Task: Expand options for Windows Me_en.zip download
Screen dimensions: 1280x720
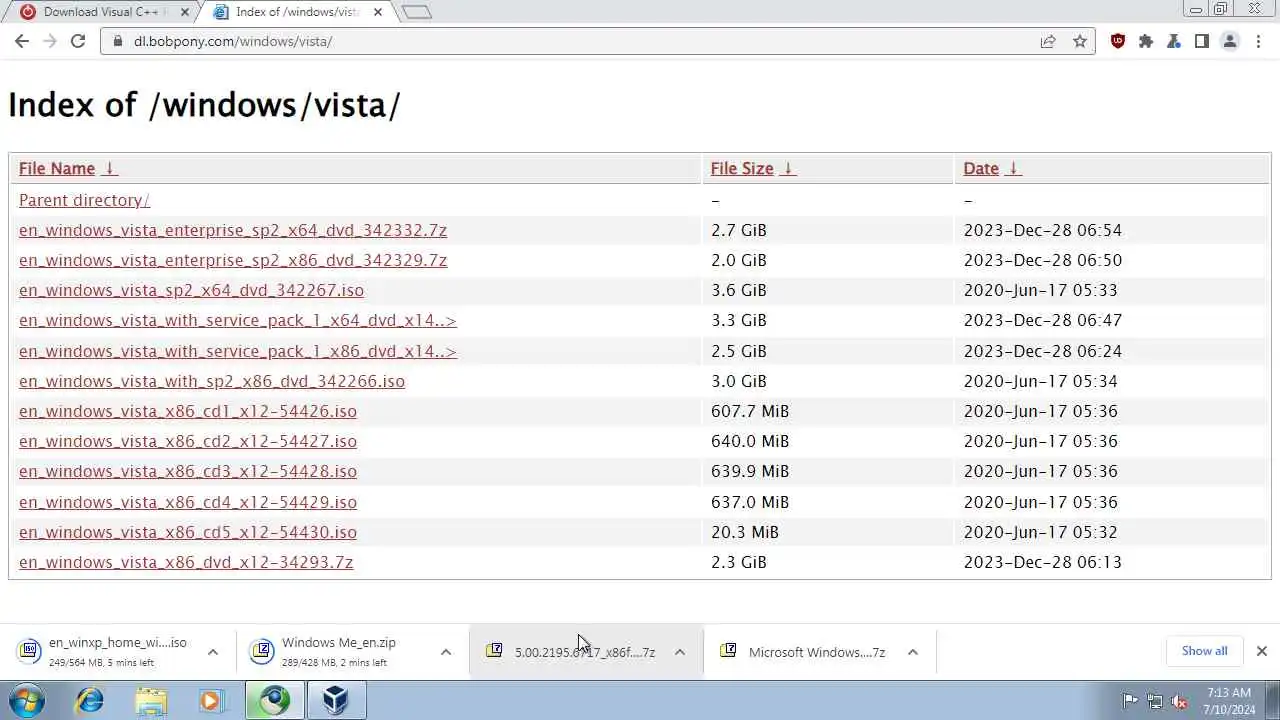Action: [446, 652]
